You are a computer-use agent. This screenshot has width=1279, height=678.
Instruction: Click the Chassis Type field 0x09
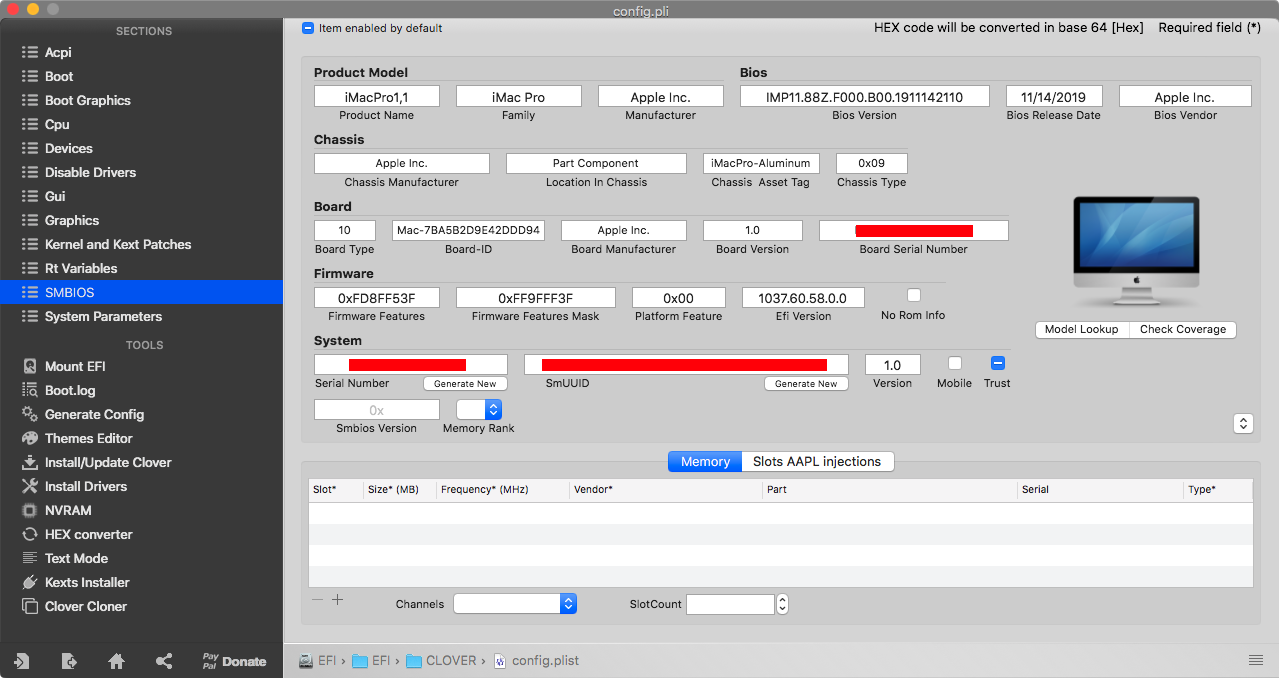pos(871,163)
